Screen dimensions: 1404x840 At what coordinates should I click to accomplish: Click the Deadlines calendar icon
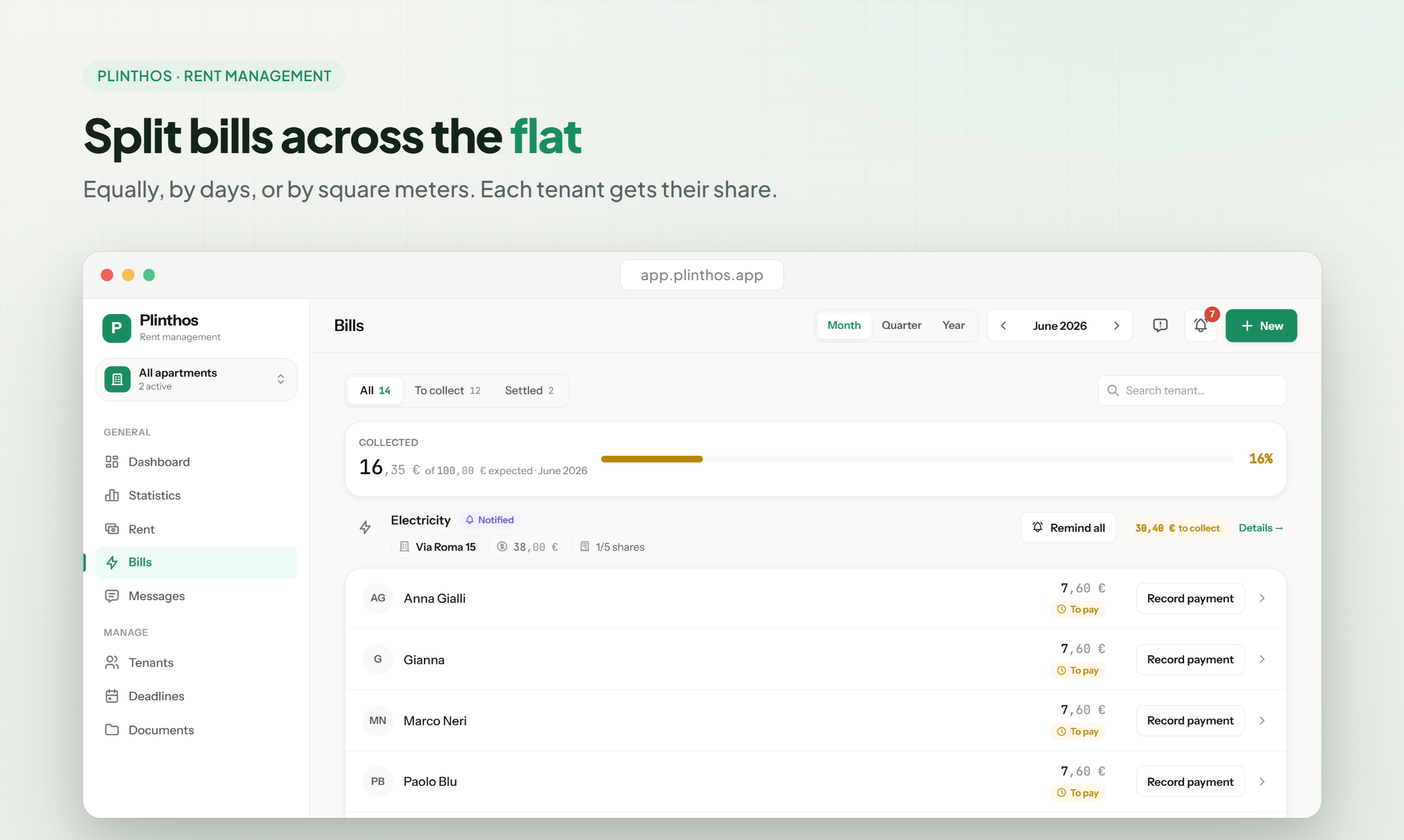(112, 696)
